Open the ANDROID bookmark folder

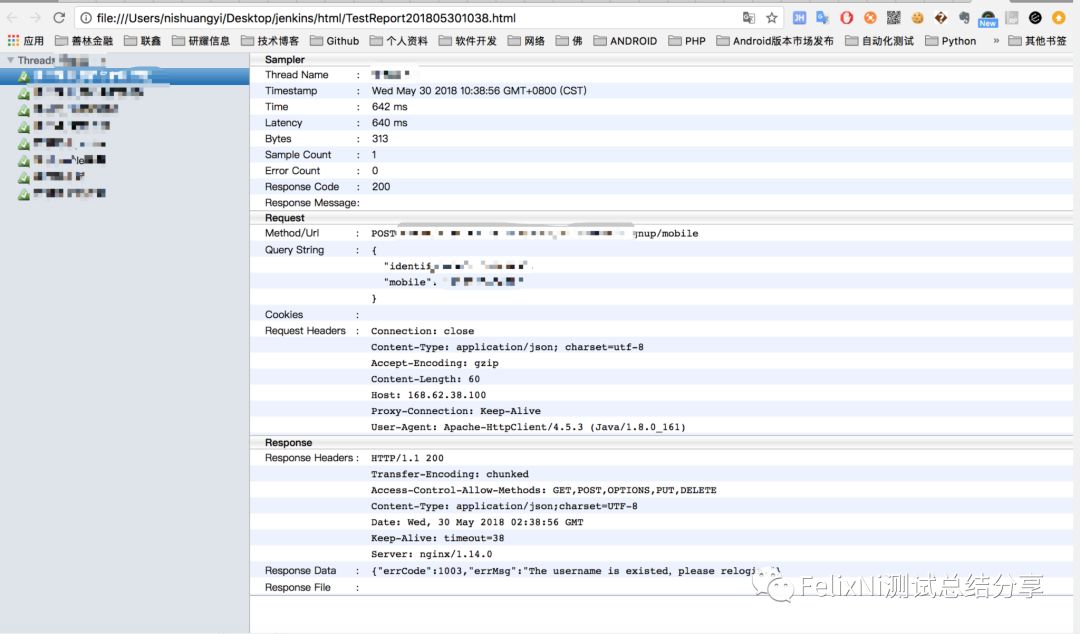[x=625, y=41]
